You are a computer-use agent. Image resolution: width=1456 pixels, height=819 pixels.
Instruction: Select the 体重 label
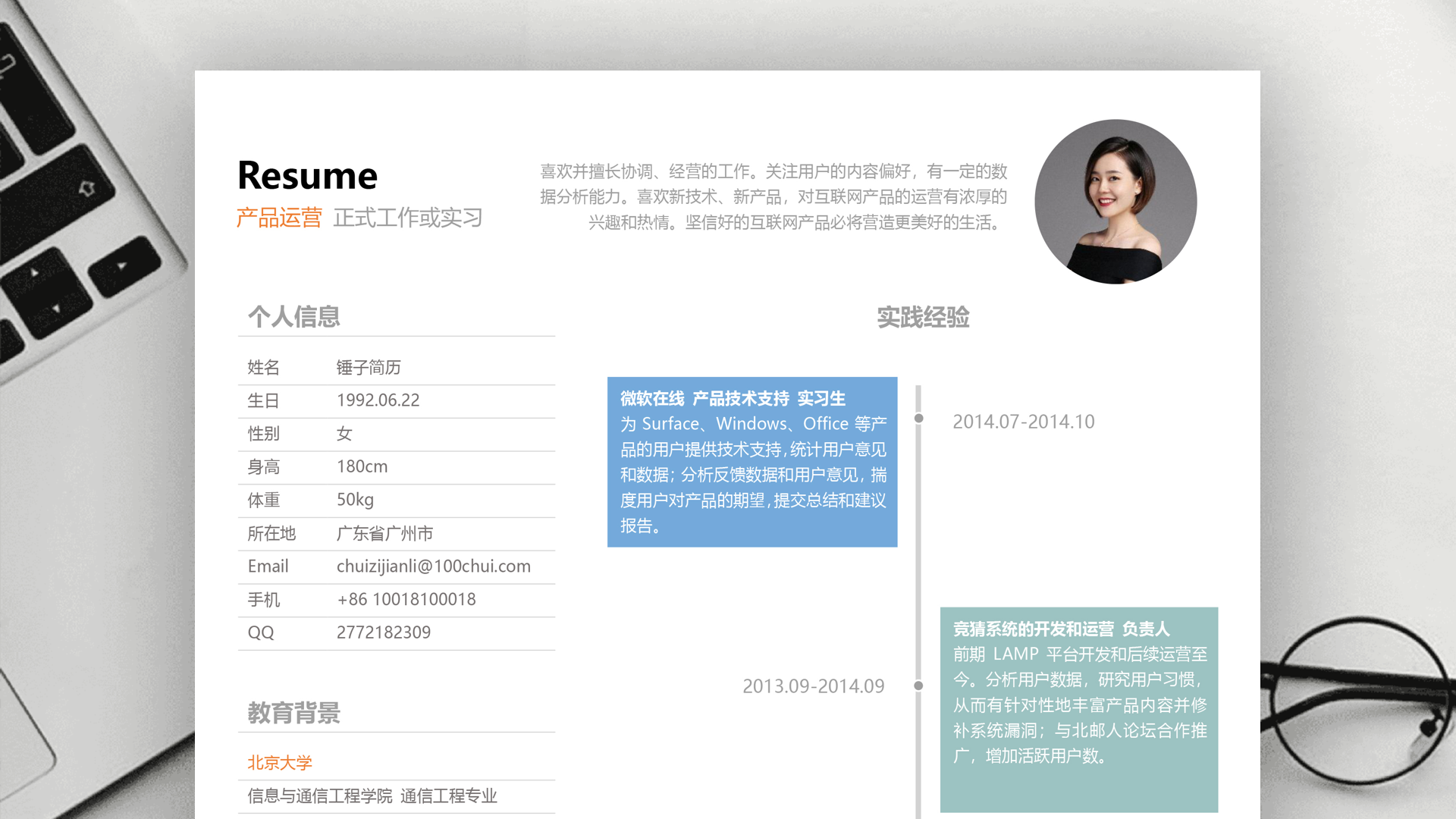point(263,500)
